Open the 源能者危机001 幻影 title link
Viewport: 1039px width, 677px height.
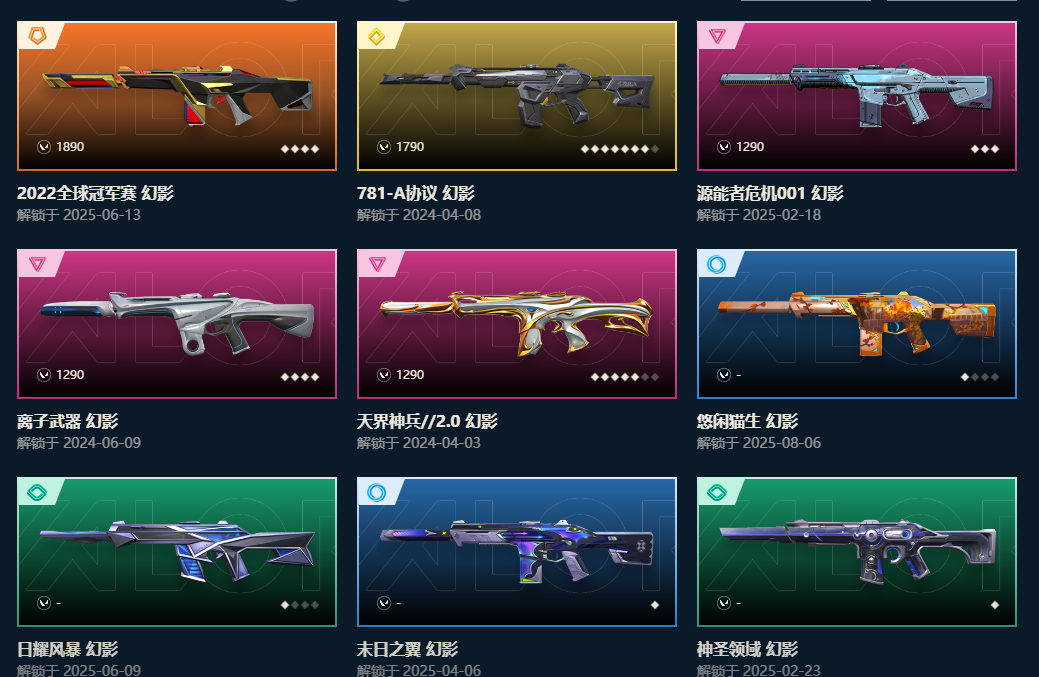pyautogui.click(x=770, y=193)
